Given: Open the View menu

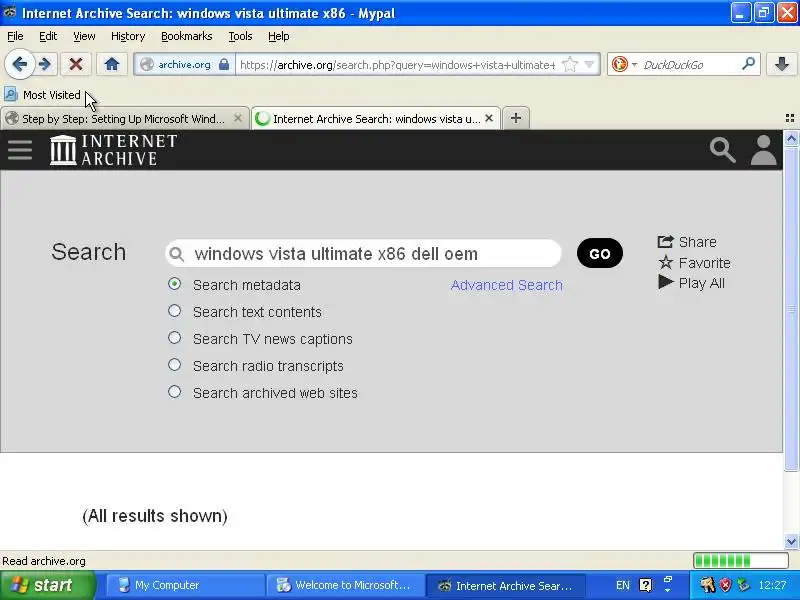Looking at the screenshot, I should (84, 36).
